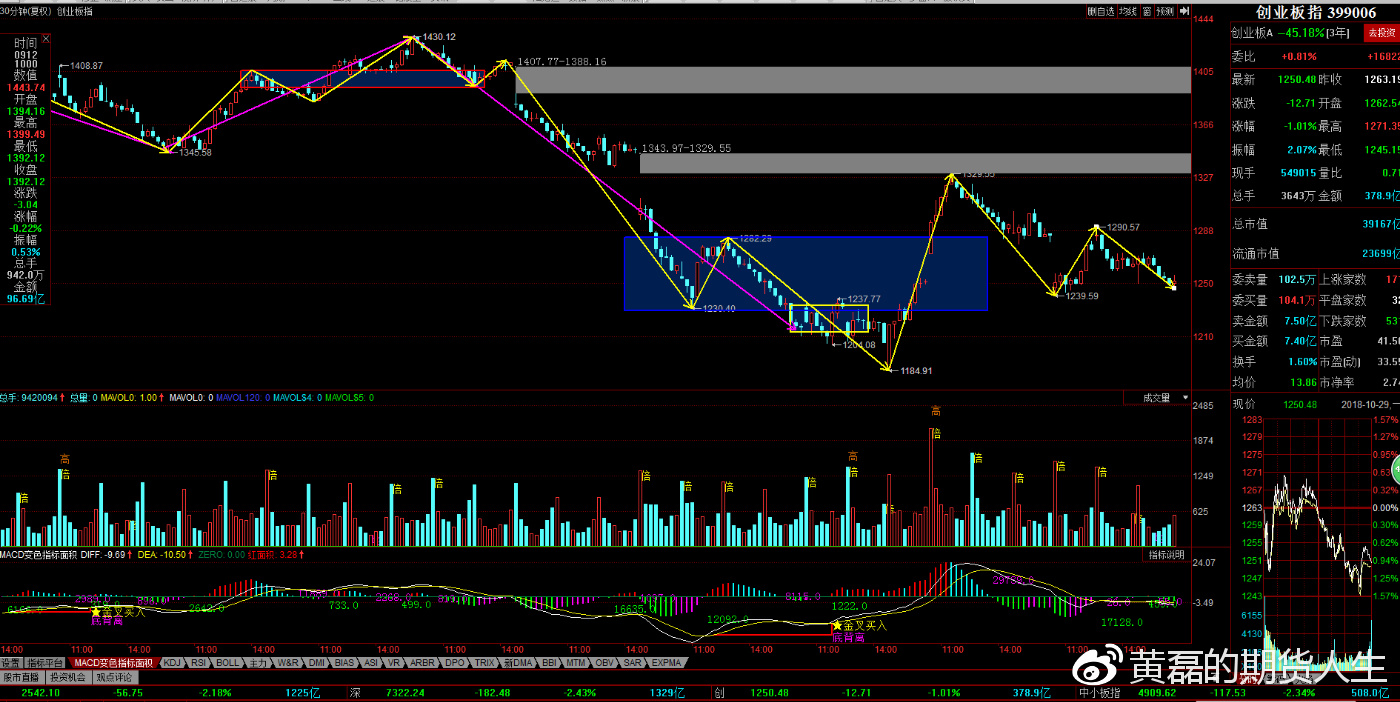Open 指标说明 indicator description
Screen dimensions: 1400x702
pyautogui.click(x=1166, y=554)
